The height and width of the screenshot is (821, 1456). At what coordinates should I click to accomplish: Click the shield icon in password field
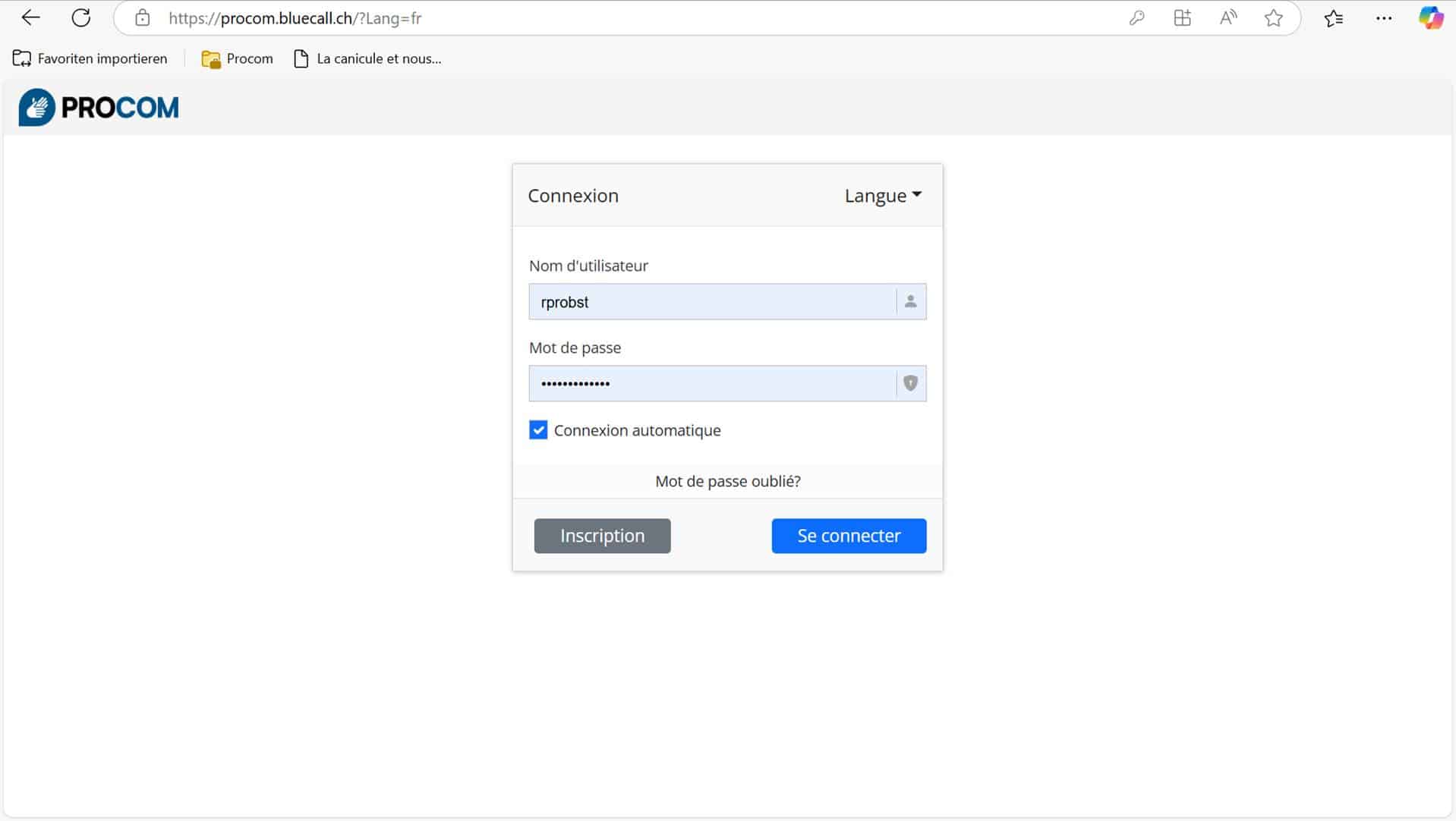click(910, 384)
